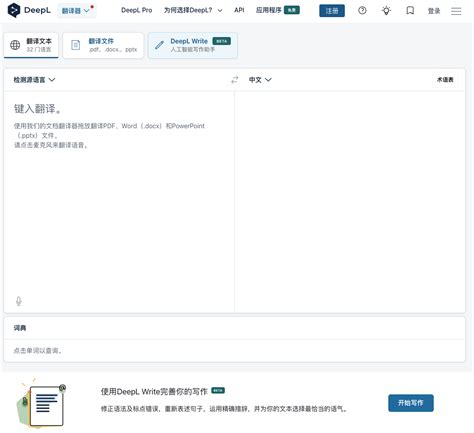Open saved translations bookmark icon
The image size is (474, 433).
[x=410, y=11]
